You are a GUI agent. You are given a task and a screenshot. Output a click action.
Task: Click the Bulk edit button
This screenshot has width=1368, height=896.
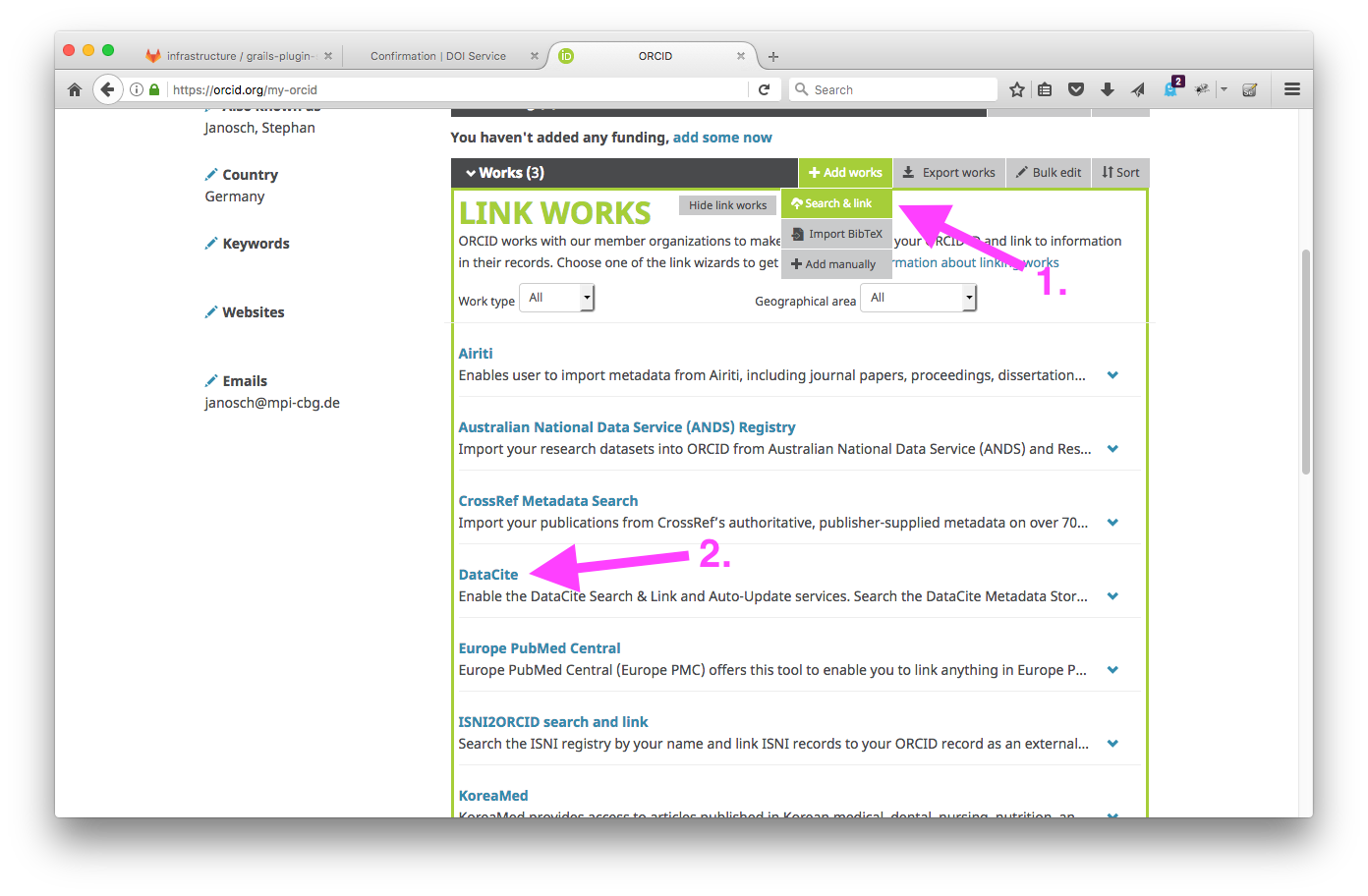[x=1048, y=172]
